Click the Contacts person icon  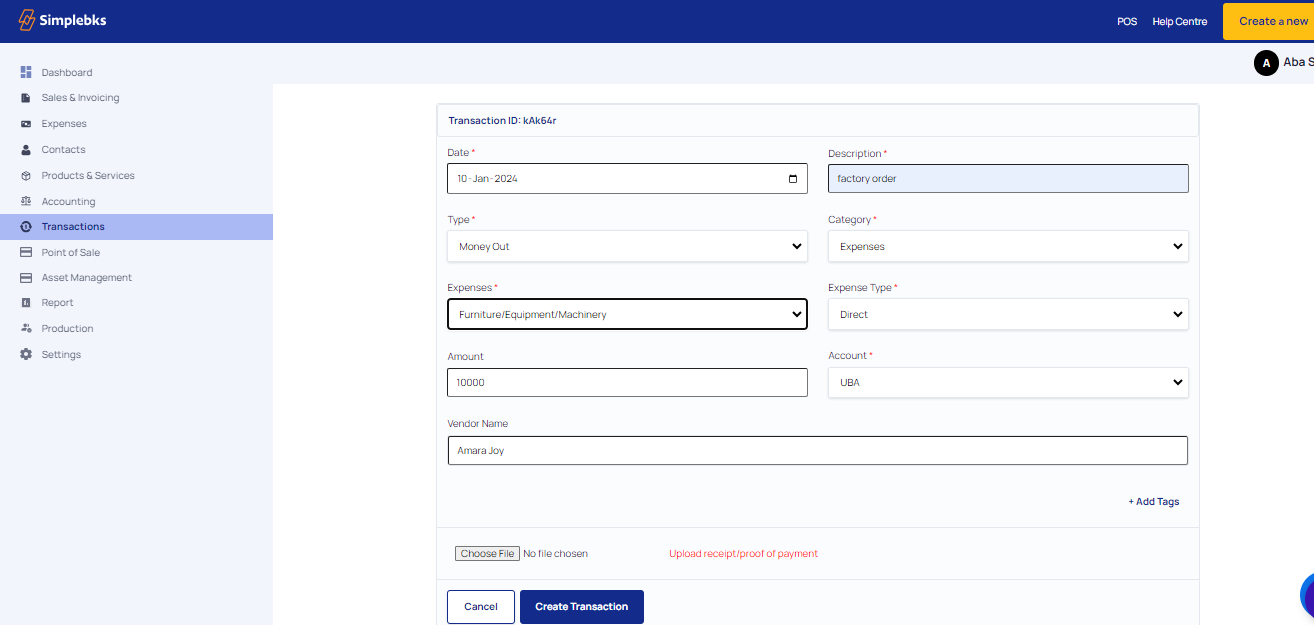[x=26, y=150]
